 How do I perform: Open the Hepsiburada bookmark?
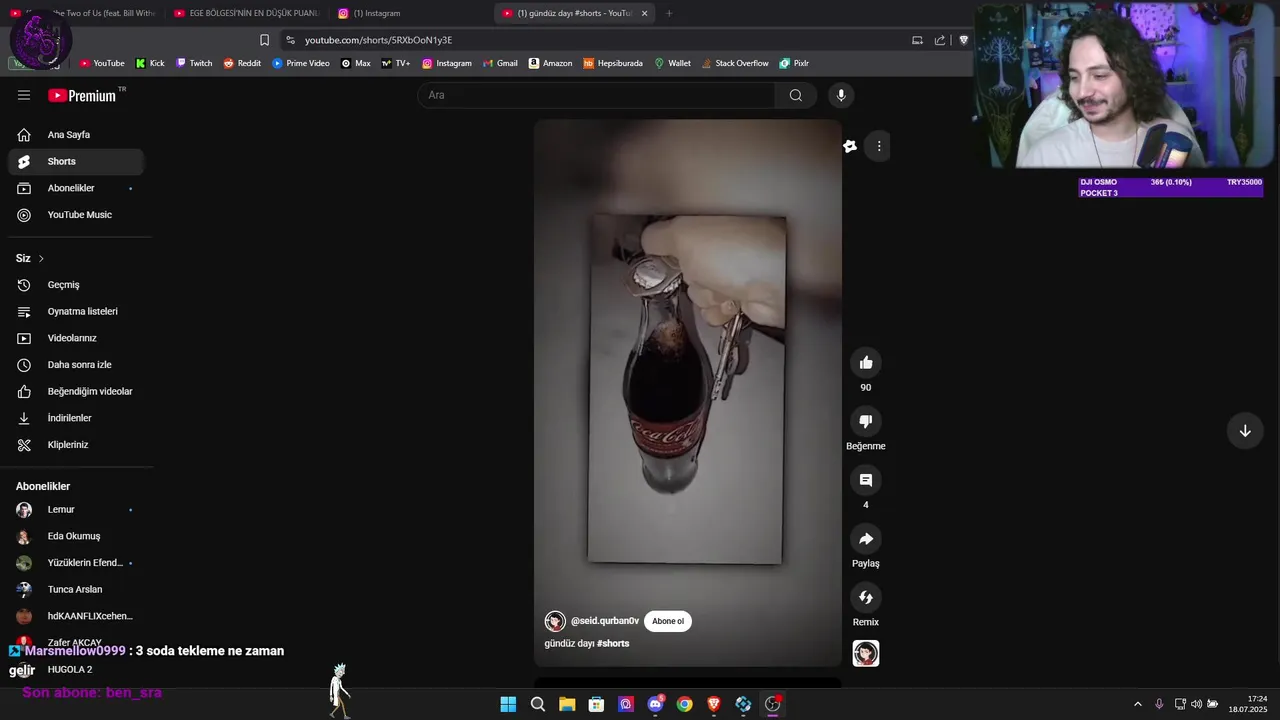tap(613, 63)
